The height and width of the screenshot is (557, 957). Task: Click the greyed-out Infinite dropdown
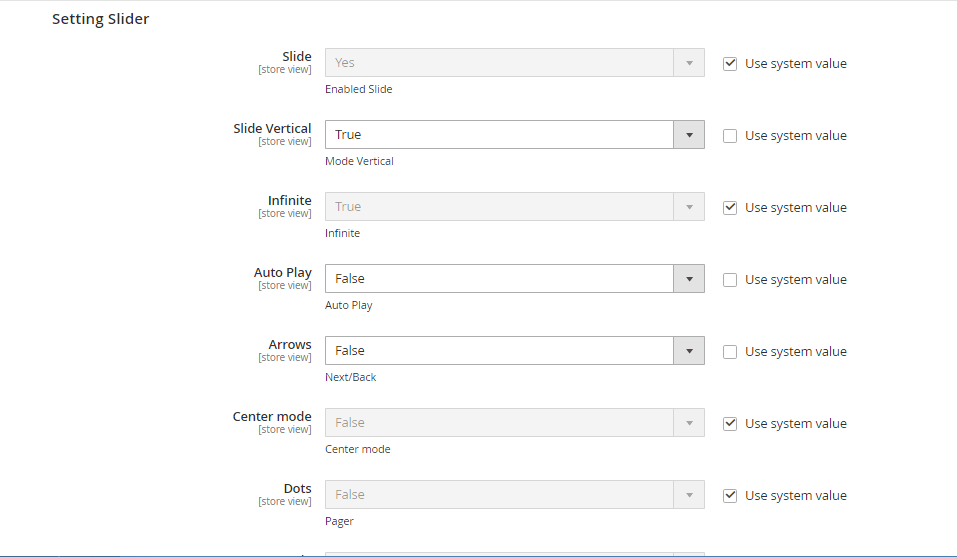click(514, 207)
